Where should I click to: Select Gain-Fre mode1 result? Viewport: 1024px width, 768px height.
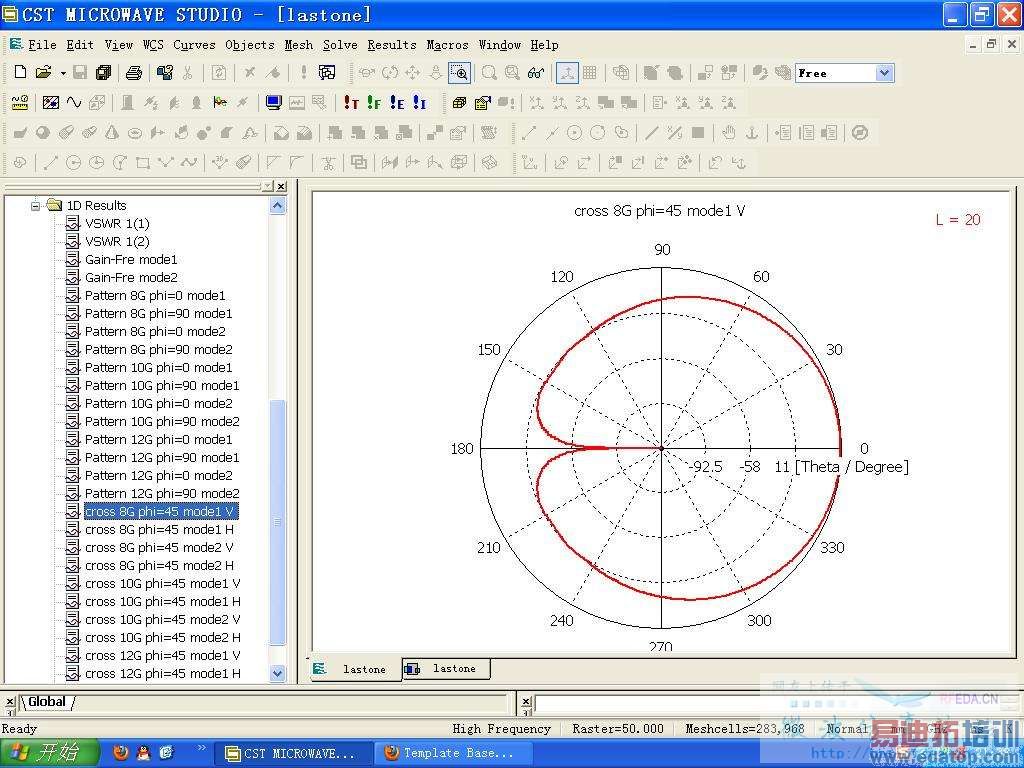[131, 259]
